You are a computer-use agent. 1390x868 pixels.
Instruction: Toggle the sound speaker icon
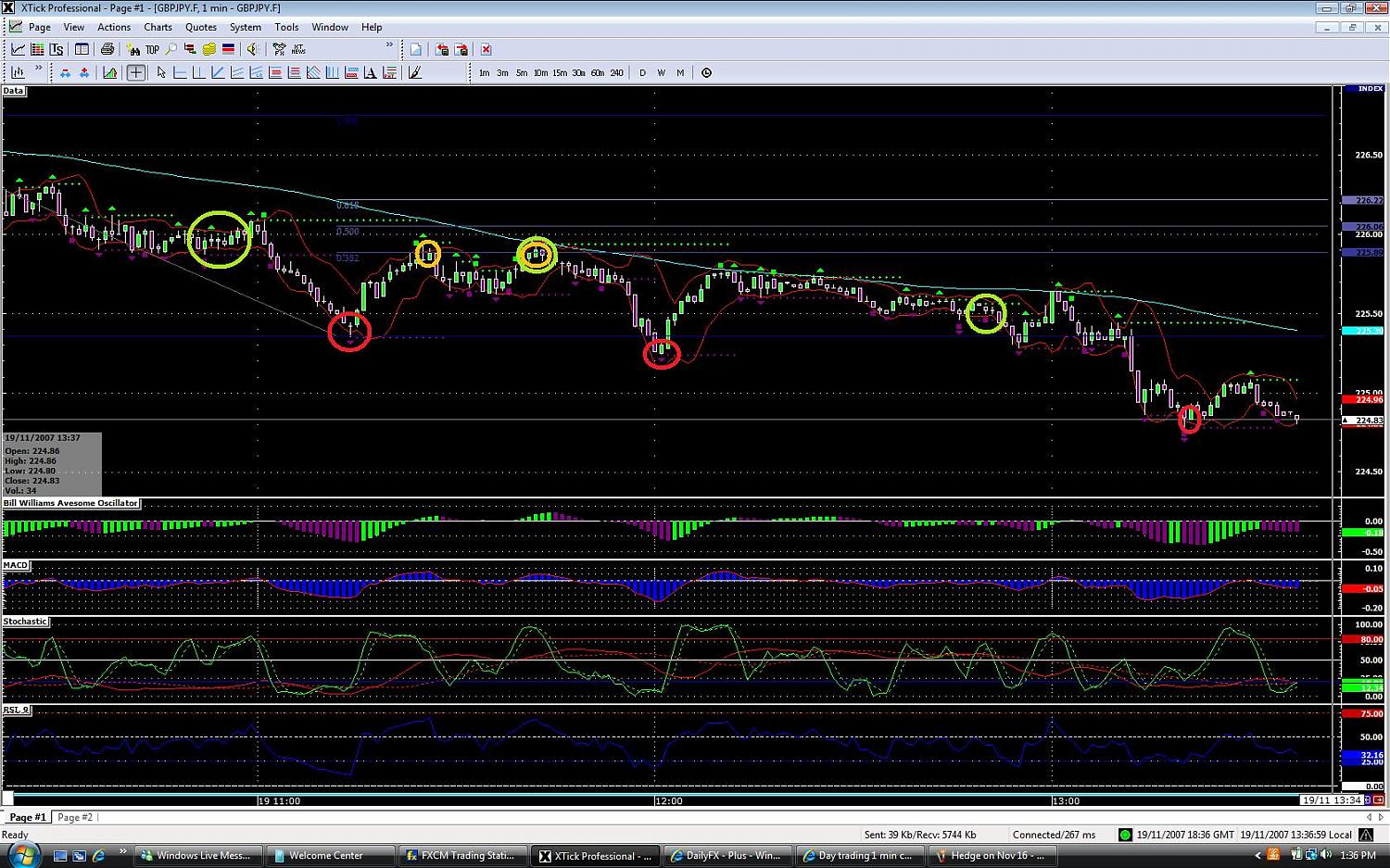[x=252, y=49]
